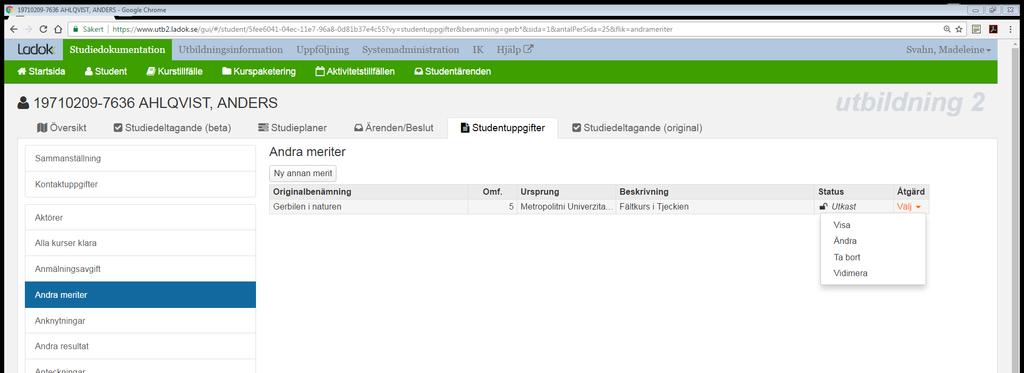Image resolution: width=1024 pixels, height=373 pixels.
Task: Click the padlock icon beside Utkast status
Action: (824, 206)
